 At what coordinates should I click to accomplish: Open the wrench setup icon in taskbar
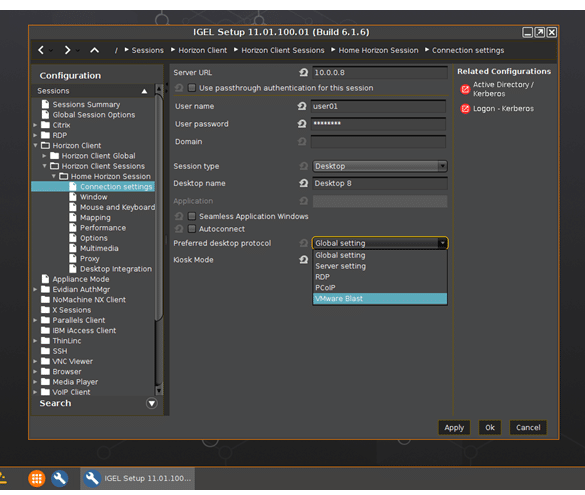(60, 478)
